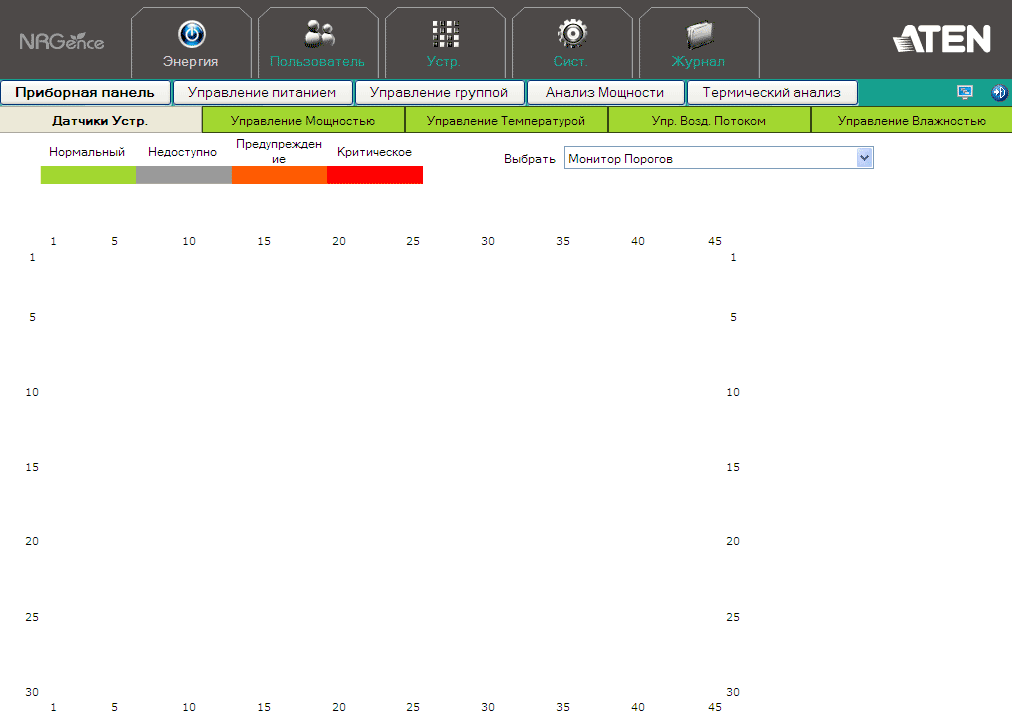Click the green Нормальный legend swatch
This screenshot has height=716, width=1012.
pos(88,175)
